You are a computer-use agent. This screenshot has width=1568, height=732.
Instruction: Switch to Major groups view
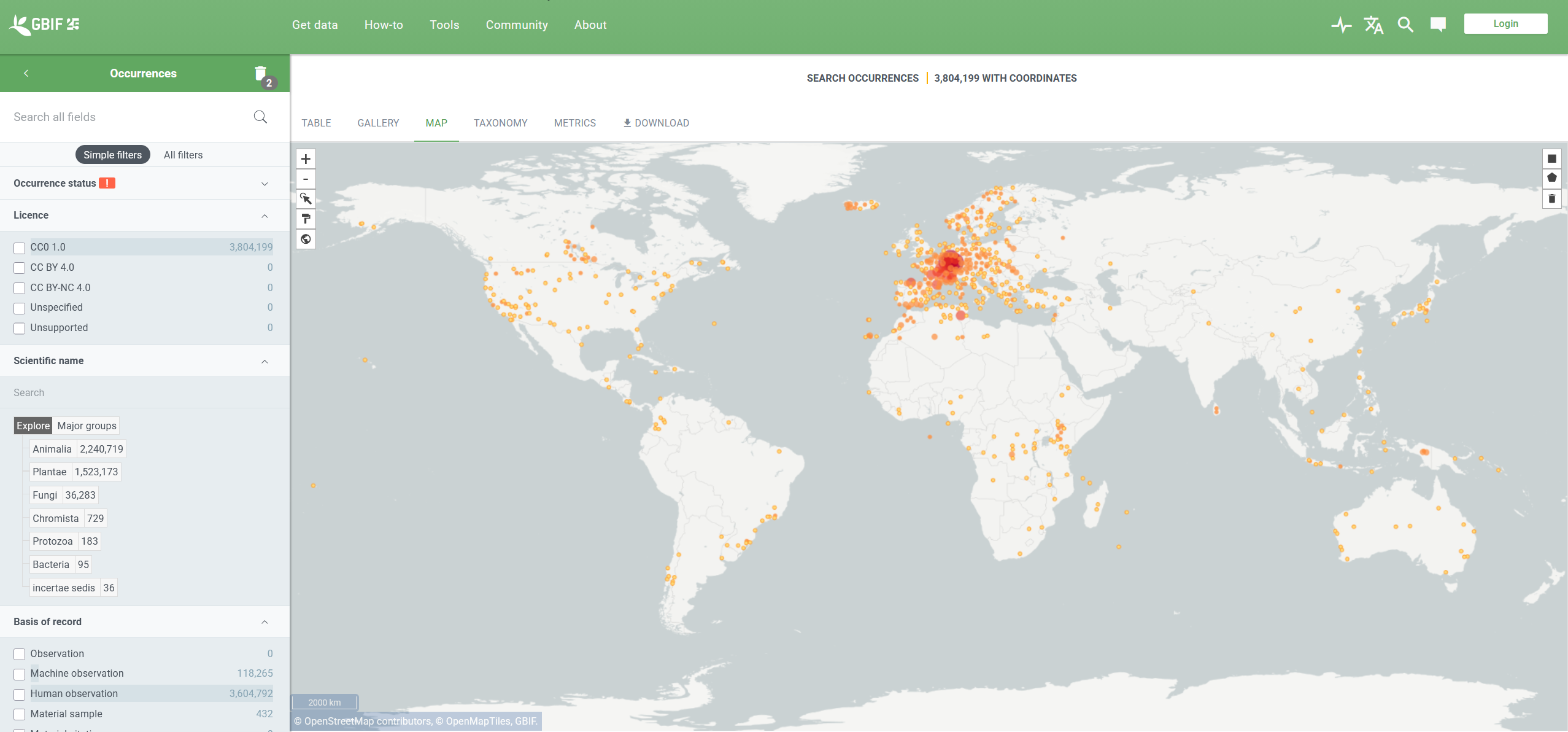(x=87, y=426)
